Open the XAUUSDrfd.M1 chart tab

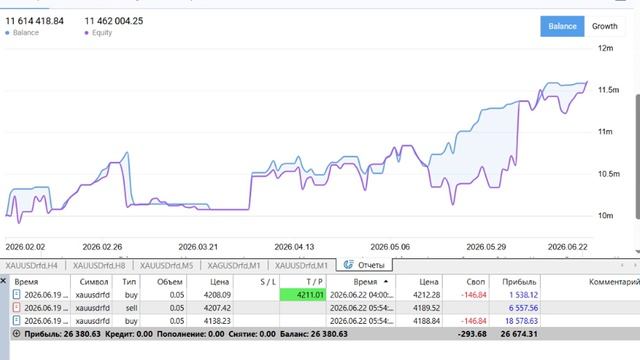click(301, 266)
